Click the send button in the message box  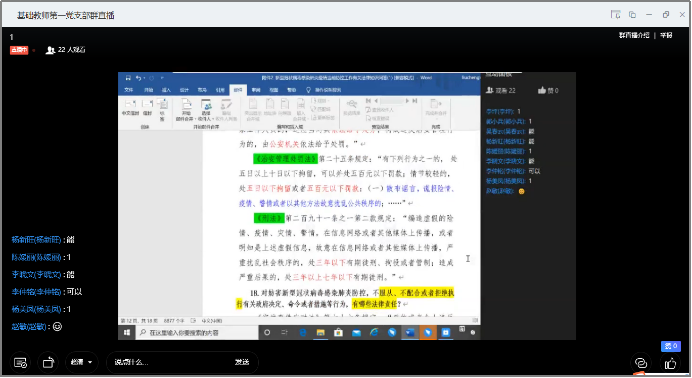(x=242, y=362)
